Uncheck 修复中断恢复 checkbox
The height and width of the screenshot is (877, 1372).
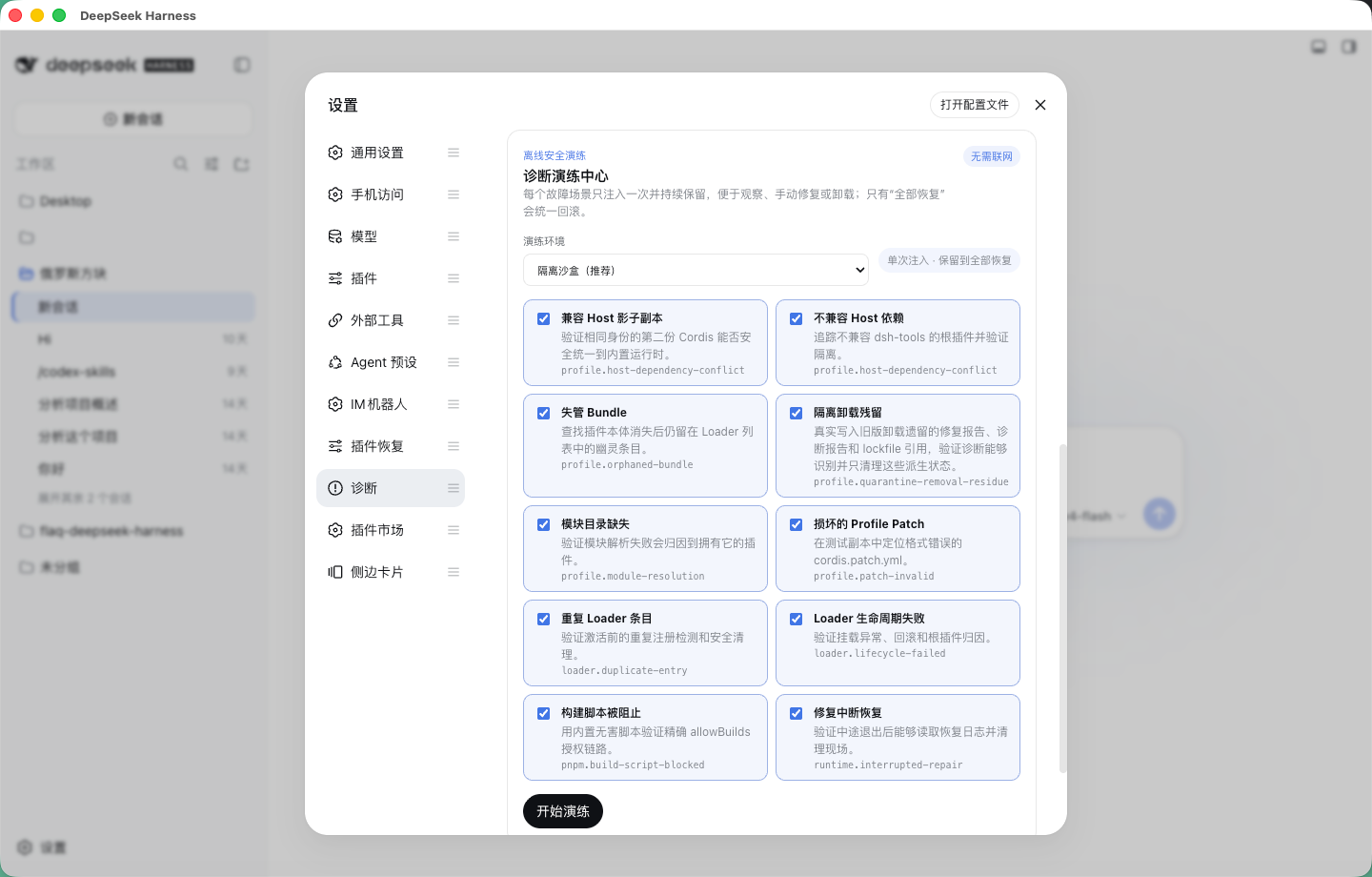tap(796, 714)
